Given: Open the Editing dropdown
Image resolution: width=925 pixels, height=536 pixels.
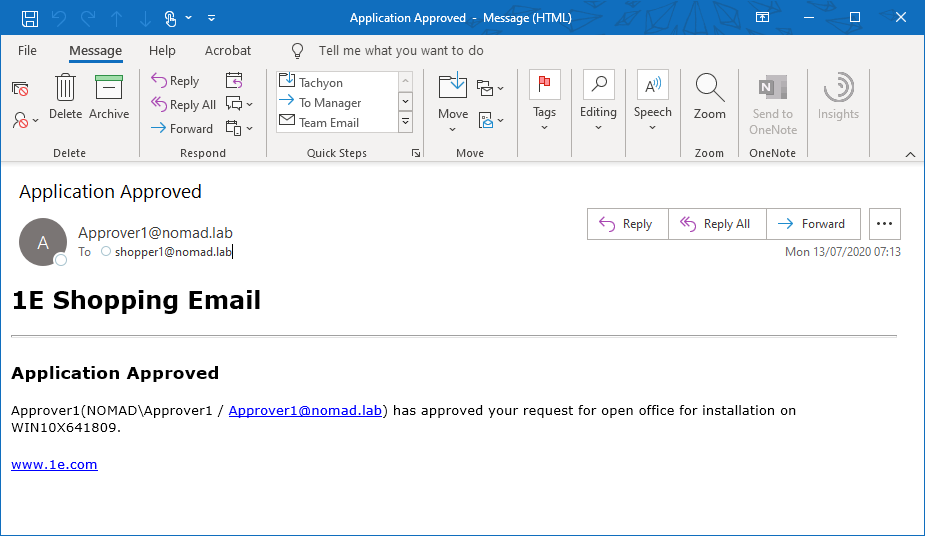Looking at the screenshot, I should 598,100.
